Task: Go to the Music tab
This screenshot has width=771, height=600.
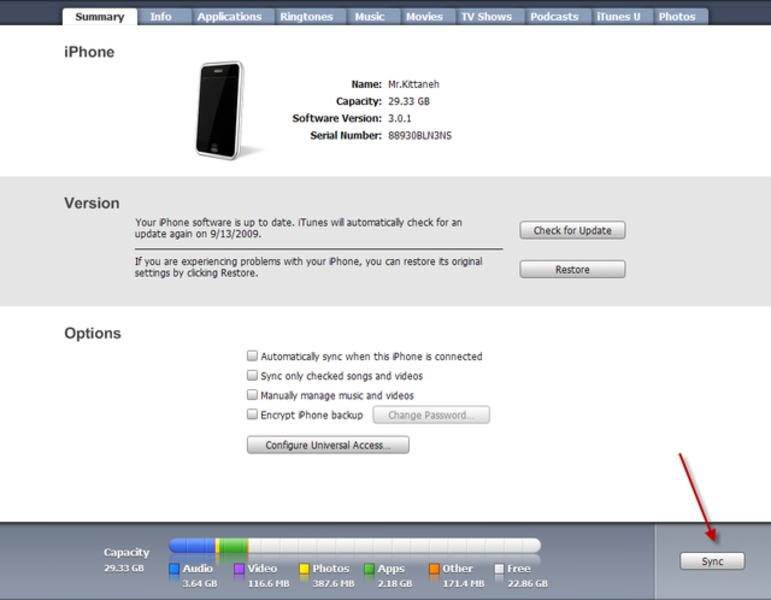Action: 370,17
